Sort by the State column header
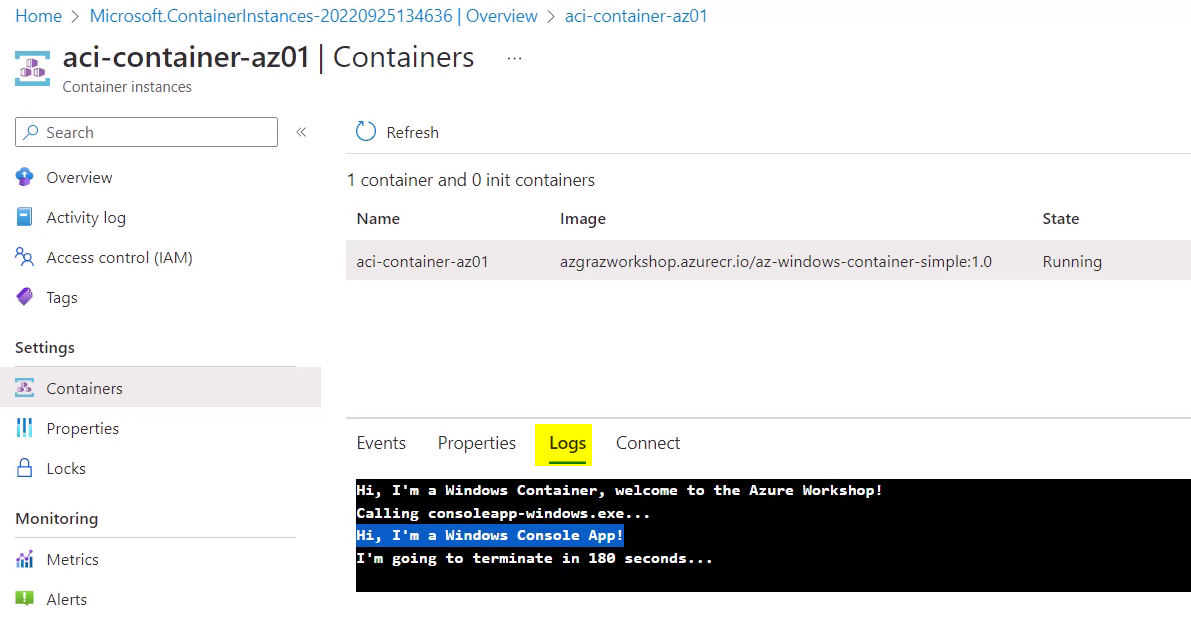This screenshot has height=628, width=1191. coord(1060,219)
